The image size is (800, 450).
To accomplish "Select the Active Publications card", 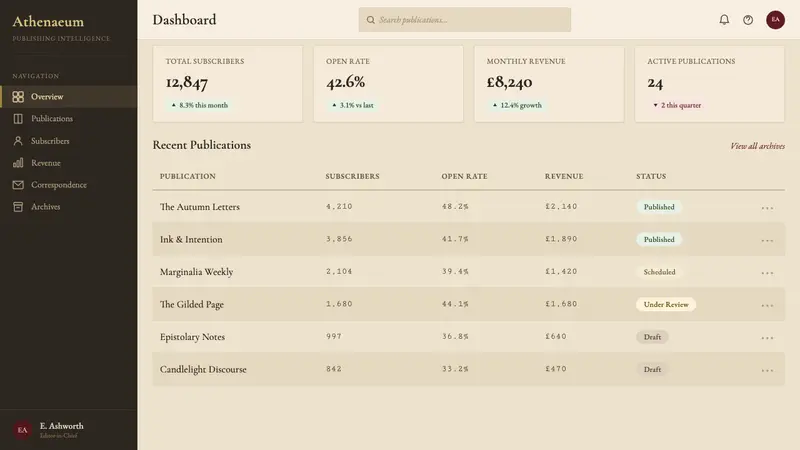I will pyautogui.click(x=710, y=84).
